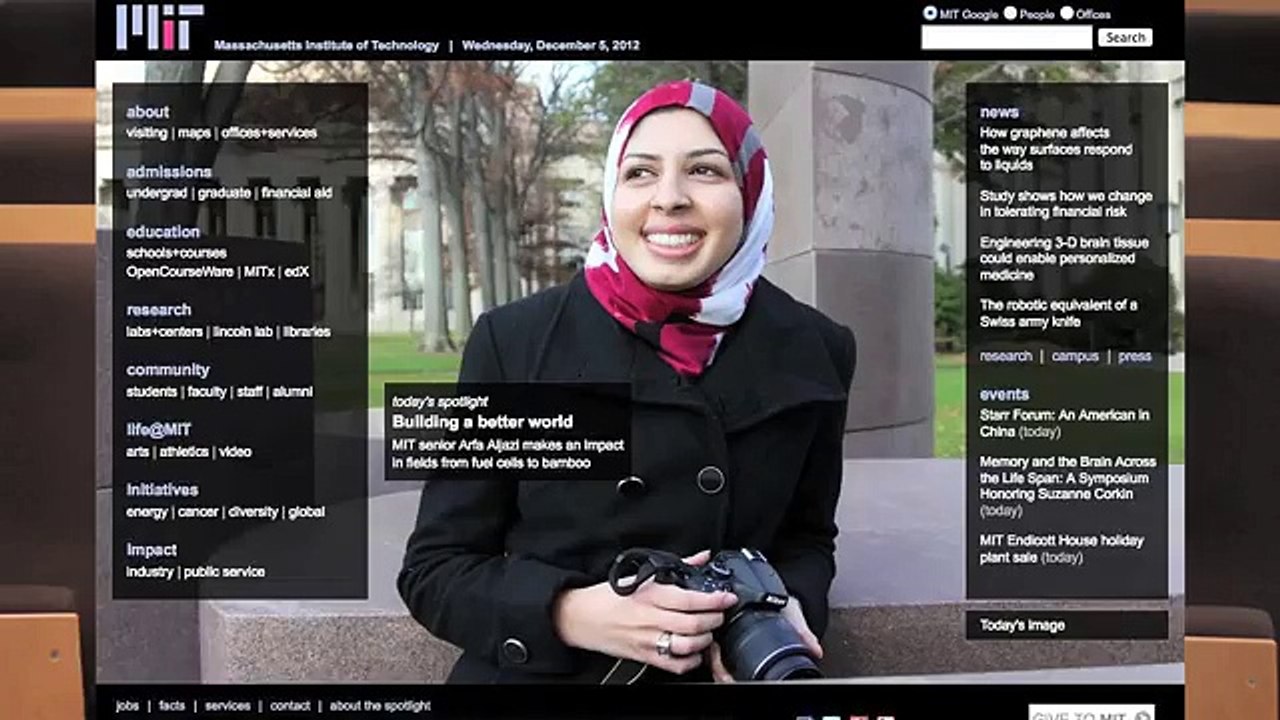Open Today's image
Image resolution: width=1280 pixels, height=720 pixels.
1067,625
